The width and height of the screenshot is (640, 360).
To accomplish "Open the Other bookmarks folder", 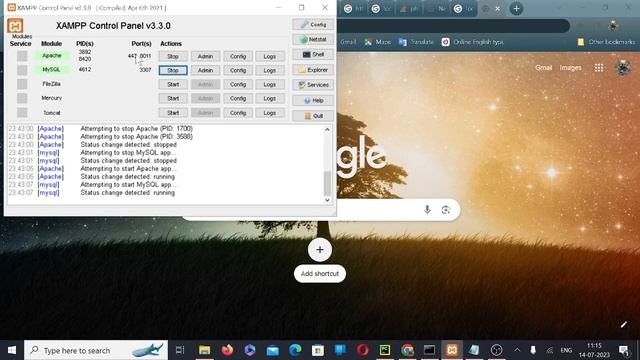I will [606, 42].
